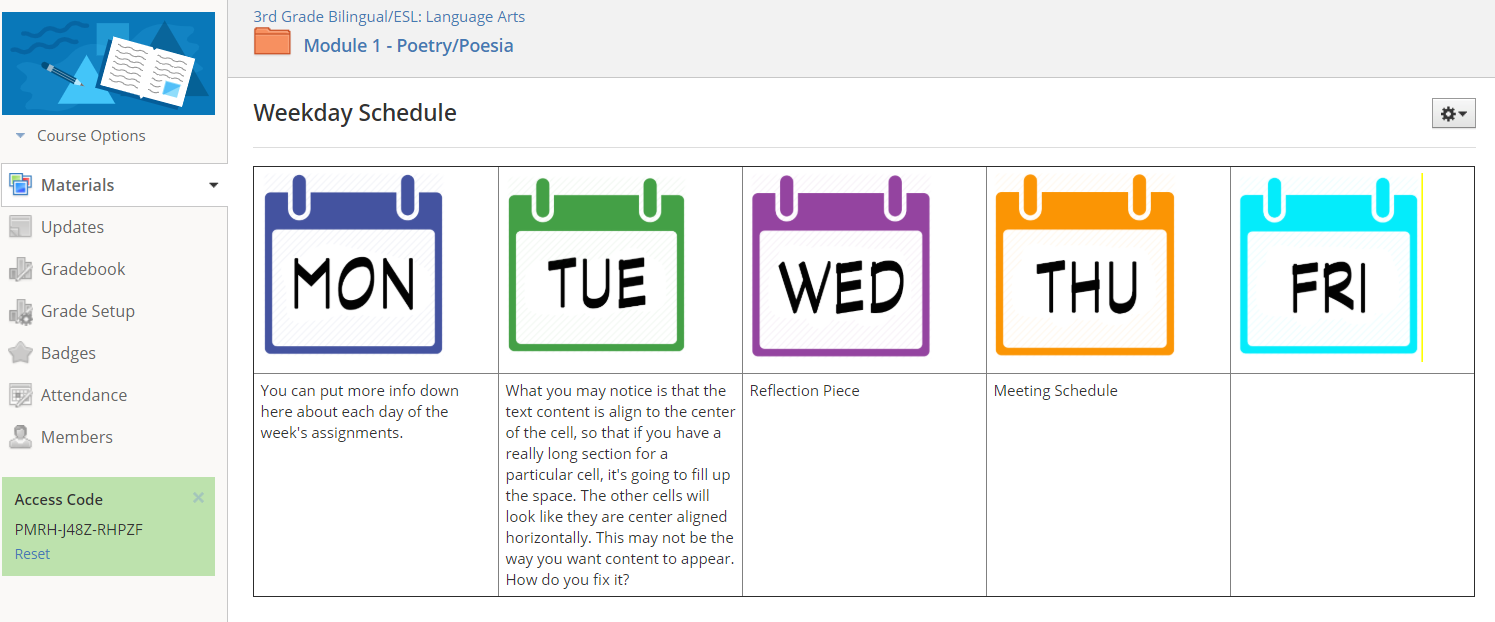Viewport: 1495px width, 622px height.
Task: Expand the Course Options menu
Action: pyautogui.click(x=81, y=136)
